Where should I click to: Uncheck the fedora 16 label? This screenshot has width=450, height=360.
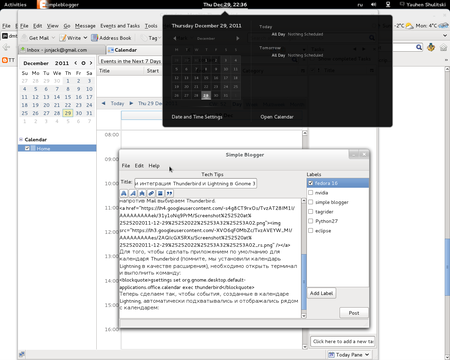(x=311, y=183)
